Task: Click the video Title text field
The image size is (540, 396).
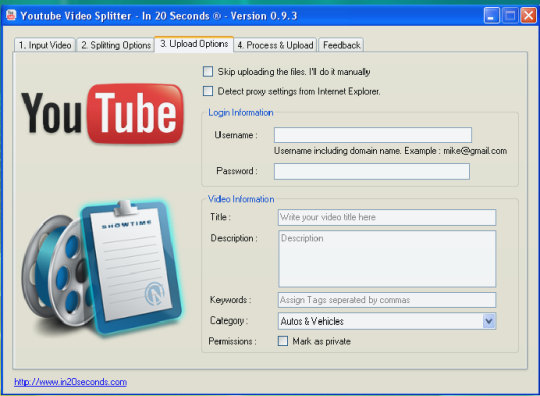Action: tap(387, 217)
